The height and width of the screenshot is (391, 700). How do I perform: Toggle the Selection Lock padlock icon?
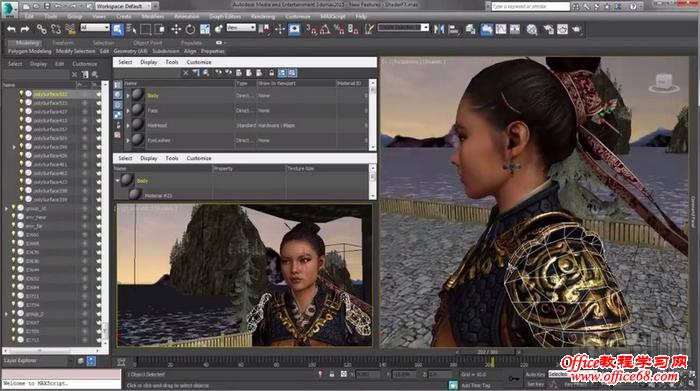coord(332,374)
